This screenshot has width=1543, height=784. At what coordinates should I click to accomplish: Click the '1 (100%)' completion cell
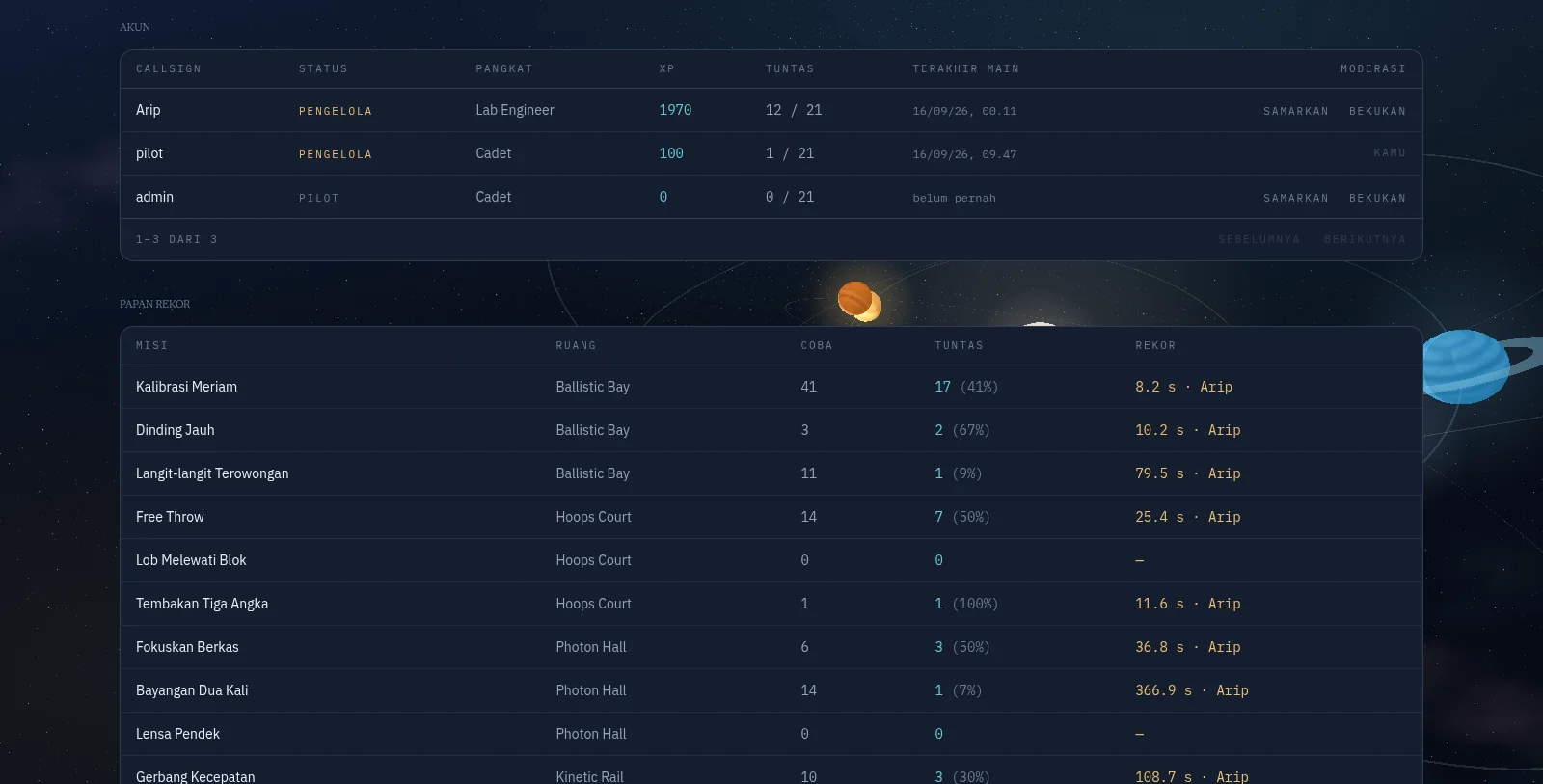click(x=966, y=604)
